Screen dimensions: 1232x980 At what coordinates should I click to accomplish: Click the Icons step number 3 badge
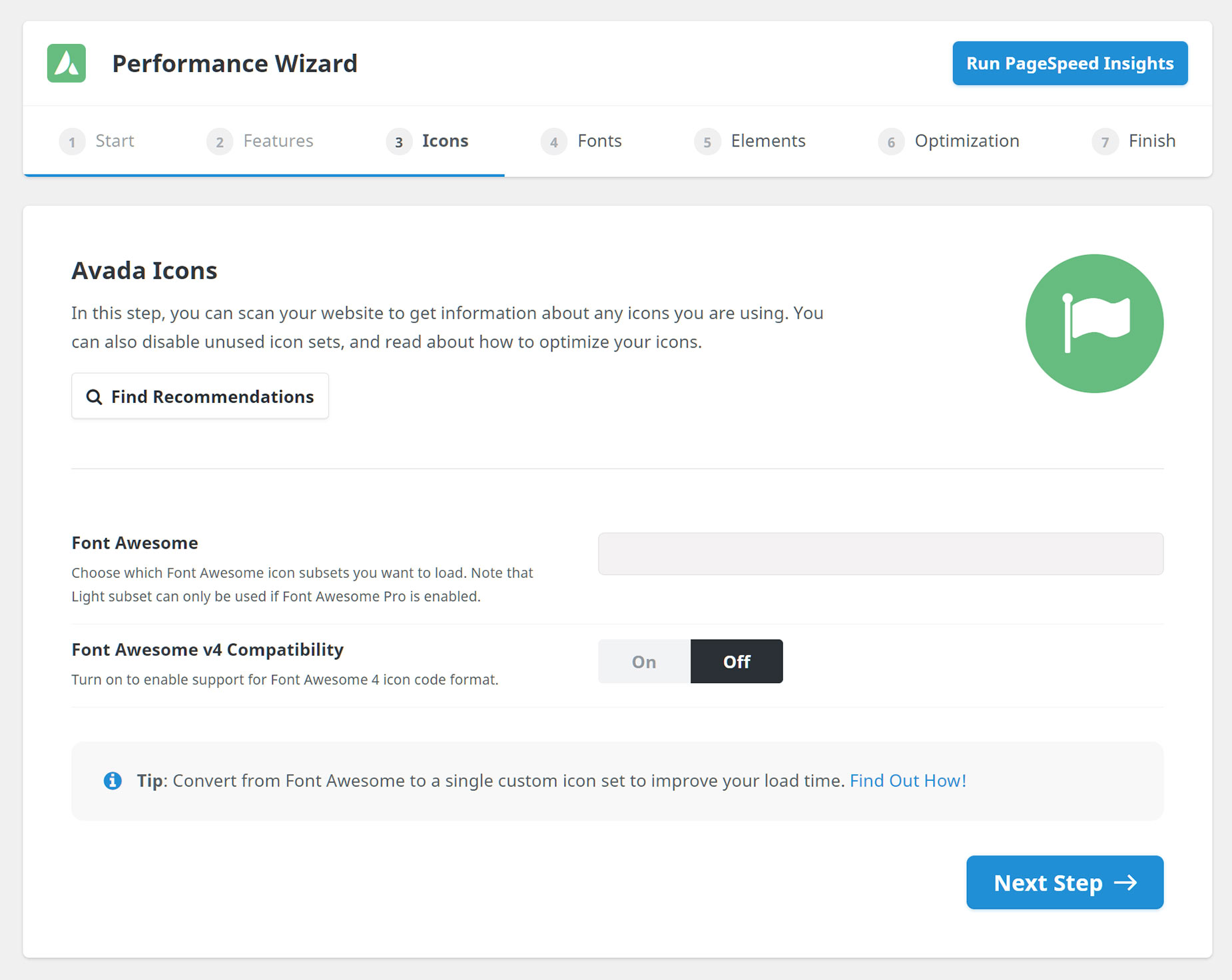click(x=399, y=142)
